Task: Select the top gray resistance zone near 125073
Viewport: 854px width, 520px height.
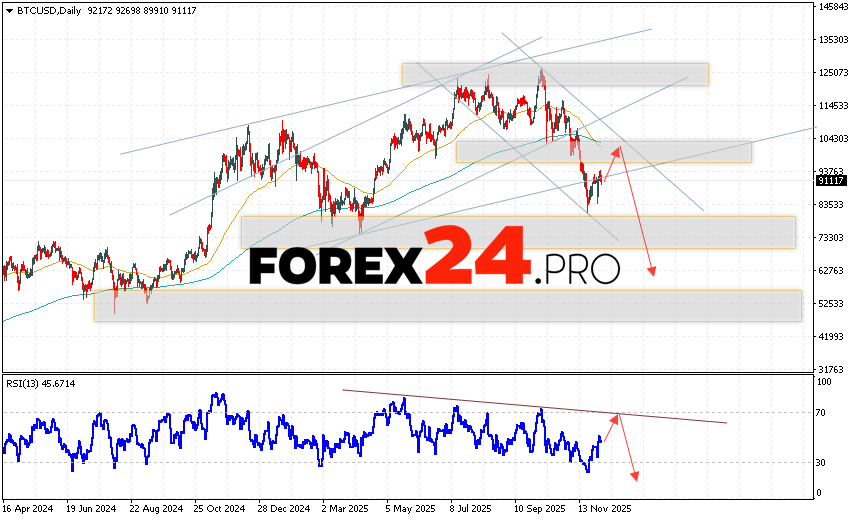Action: (555, 74)
